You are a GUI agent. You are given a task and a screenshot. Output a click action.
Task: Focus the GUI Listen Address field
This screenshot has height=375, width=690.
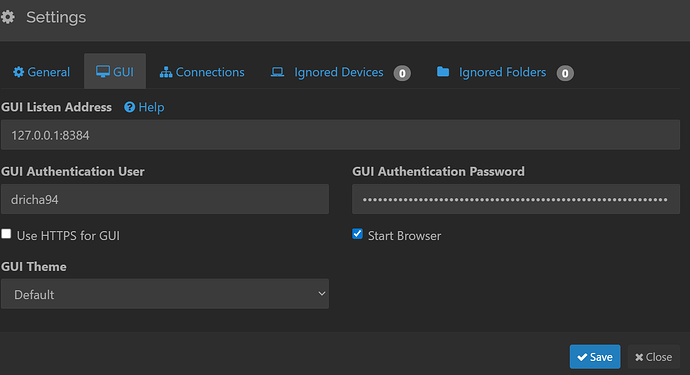point(340,135)
